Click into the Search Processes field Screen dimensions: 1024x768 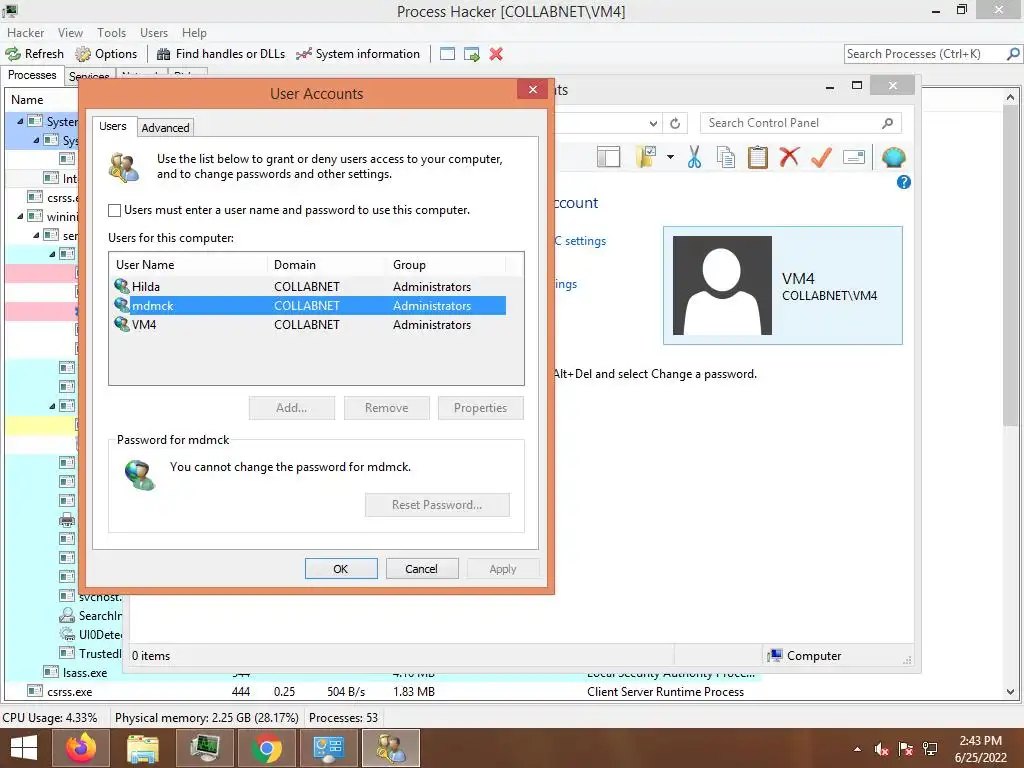click(x=924, y=54)
